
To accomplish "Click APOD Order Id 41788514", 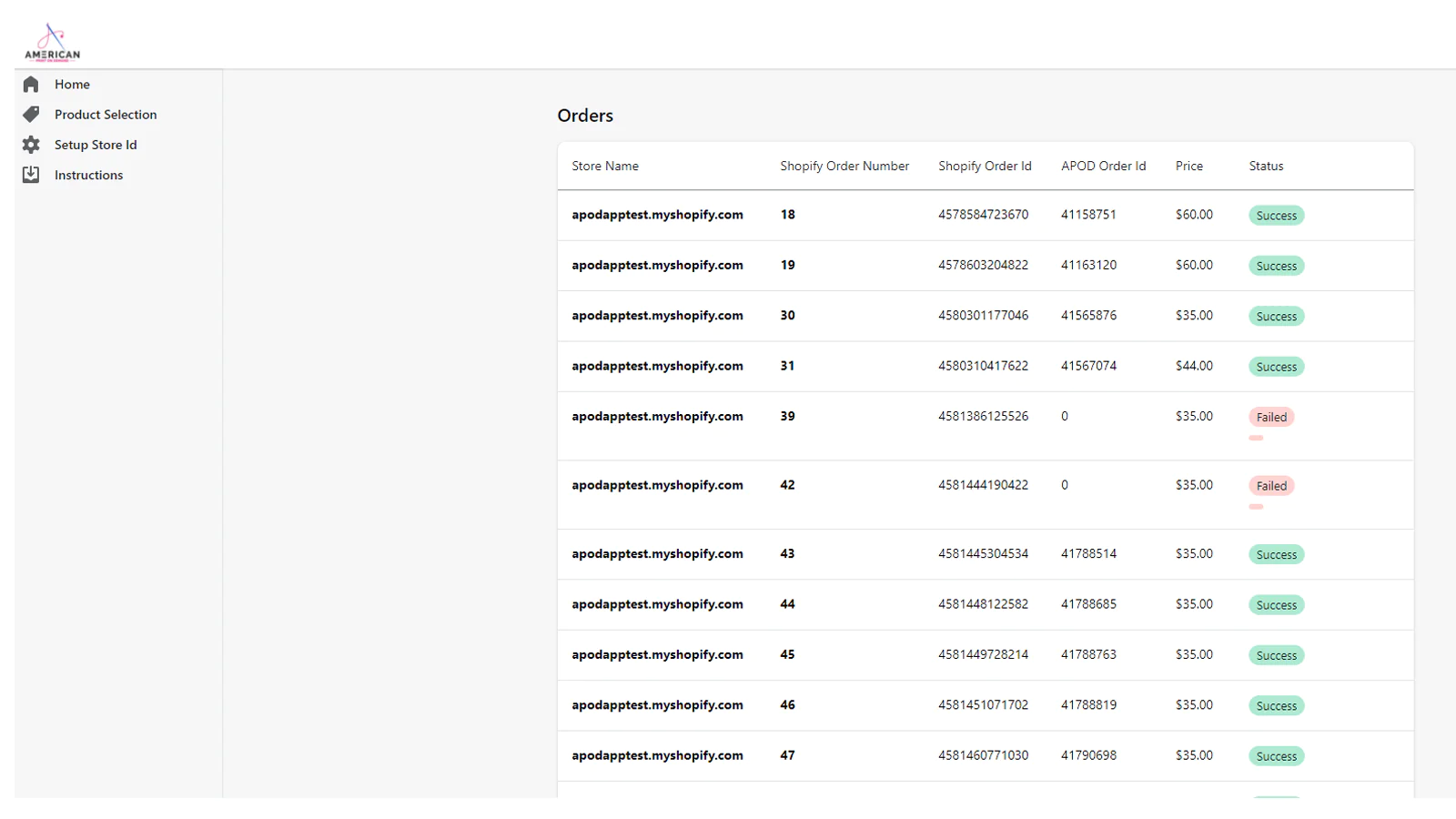I will (1088, 553).
